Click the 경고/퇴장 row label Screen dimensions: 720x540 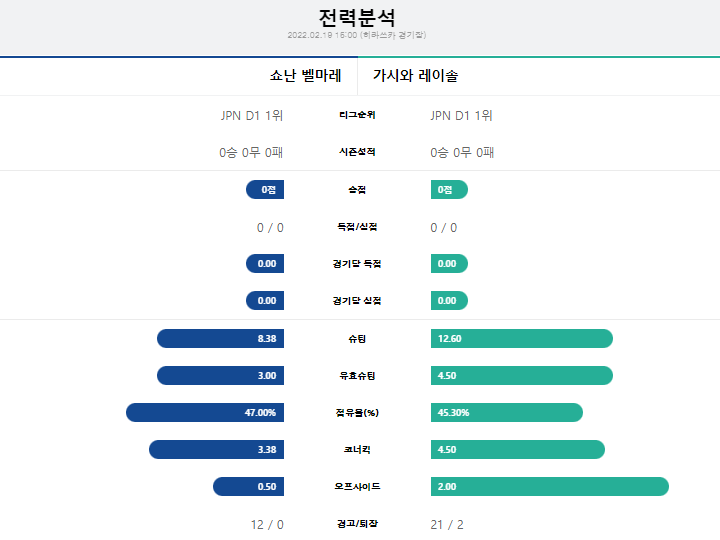coord(357,523)
